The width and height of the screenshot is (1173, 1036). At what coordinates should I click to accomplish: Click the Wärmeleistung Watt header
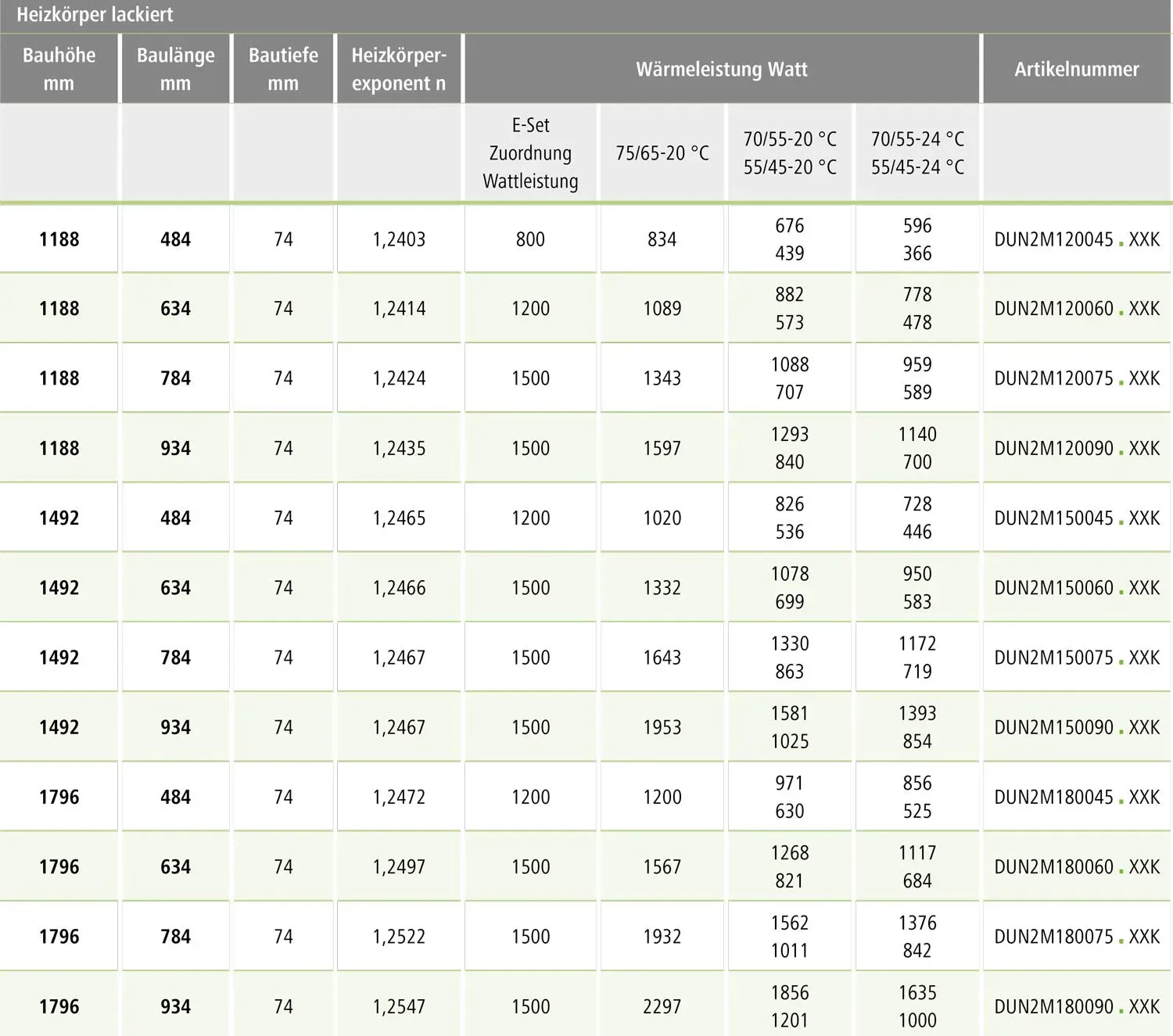721,69
